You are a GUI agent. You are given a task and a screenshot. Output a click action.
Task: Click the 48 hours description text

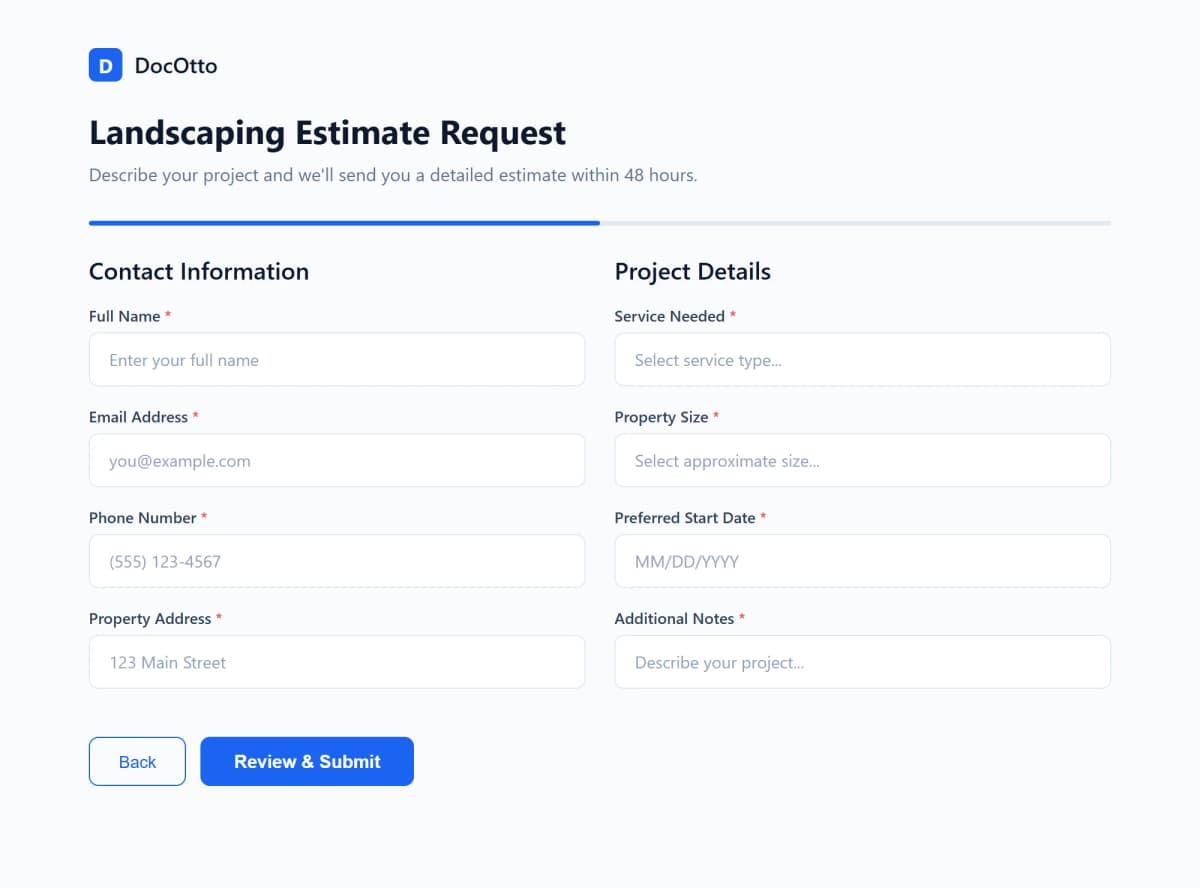[x=393, y=174]
